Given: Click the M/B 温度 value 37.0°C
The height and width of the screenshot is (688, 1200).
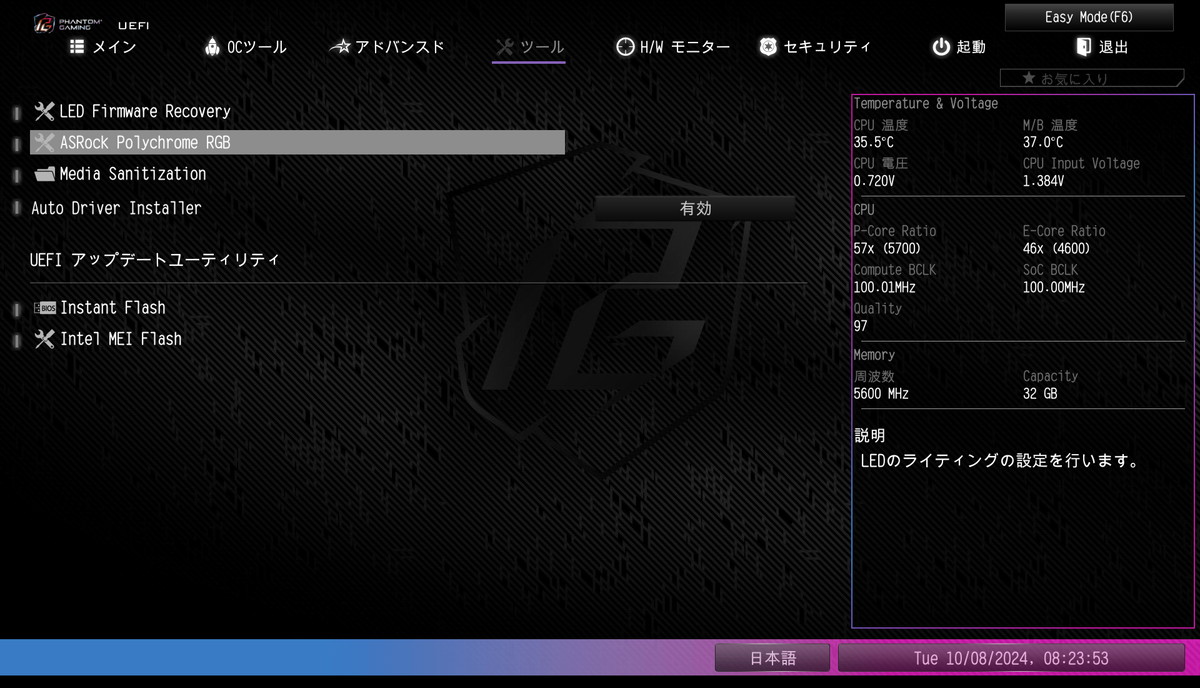Looking at the screenshot, I should tap(1043, 143).
